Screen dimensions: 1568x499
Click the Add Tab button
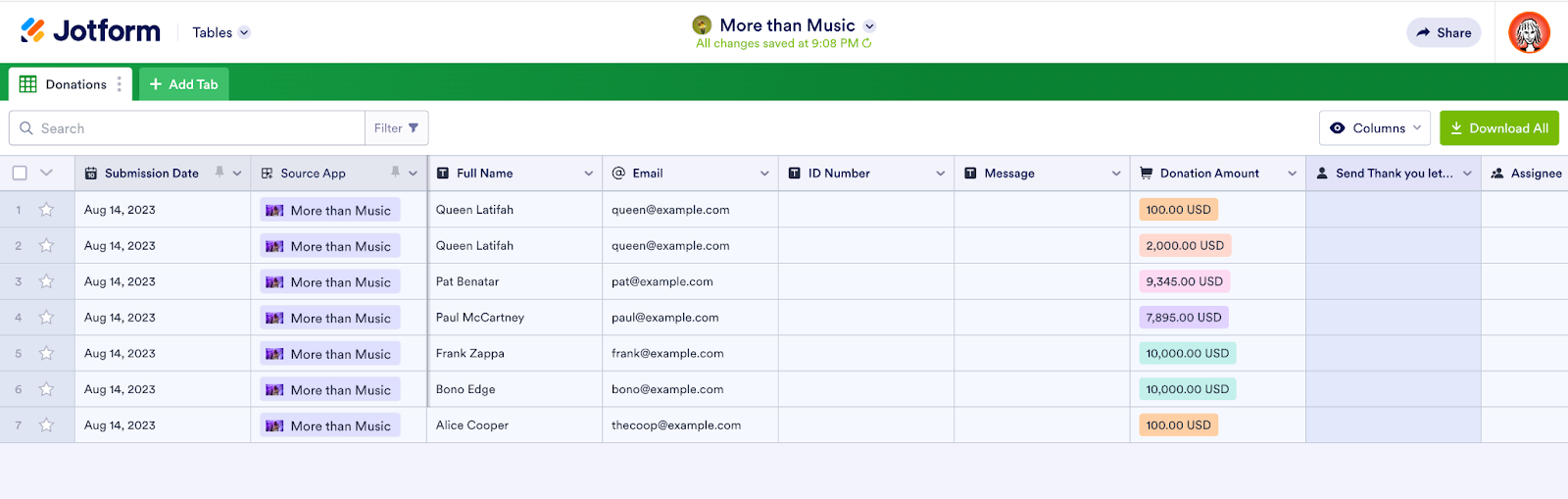[184, 84]
